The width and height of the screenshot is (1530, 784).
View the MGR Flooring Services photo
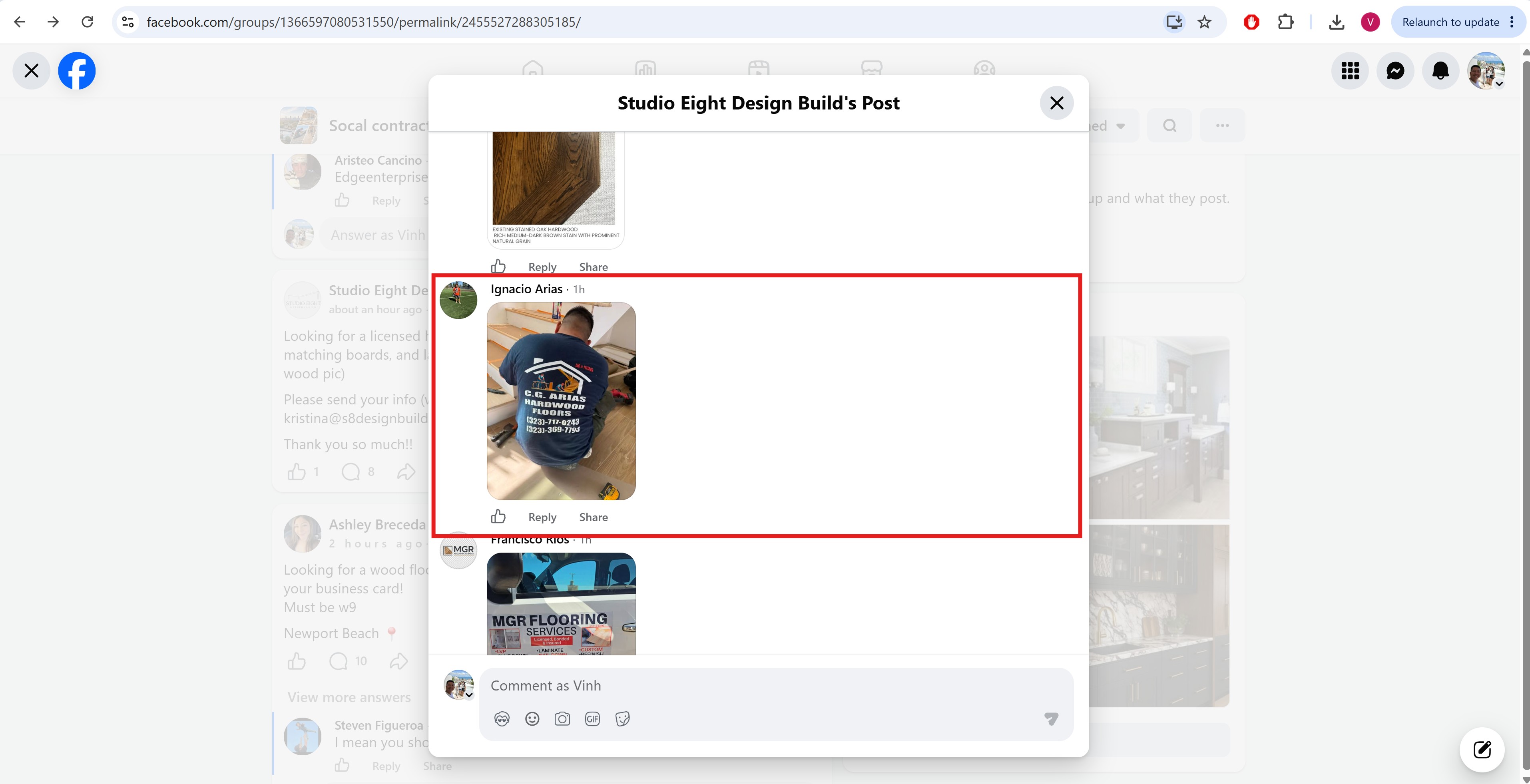[x=561, y=603]
